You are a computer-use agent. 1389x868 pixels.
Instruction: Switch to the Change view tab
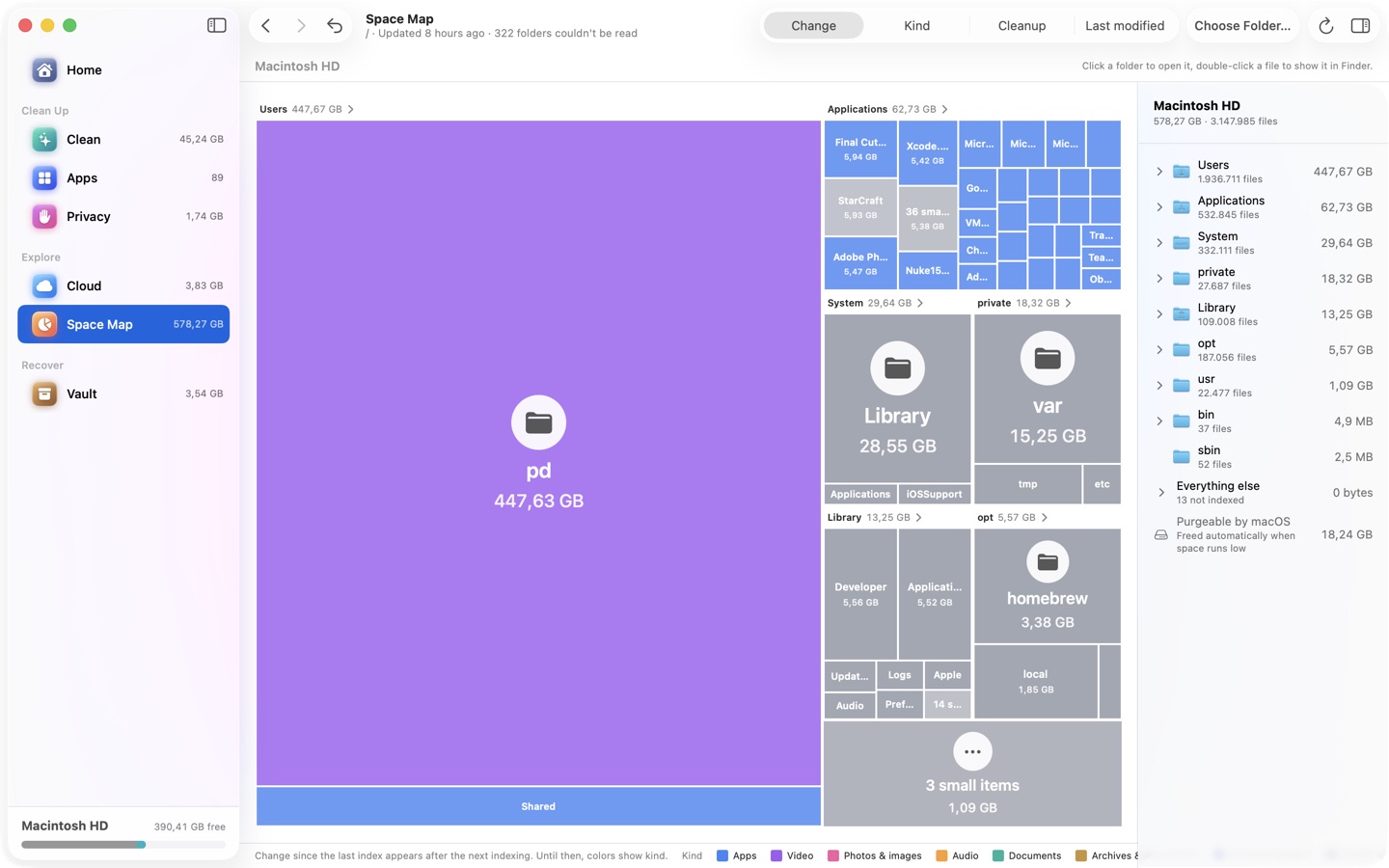pyautogui.click(x=813, y=26)
